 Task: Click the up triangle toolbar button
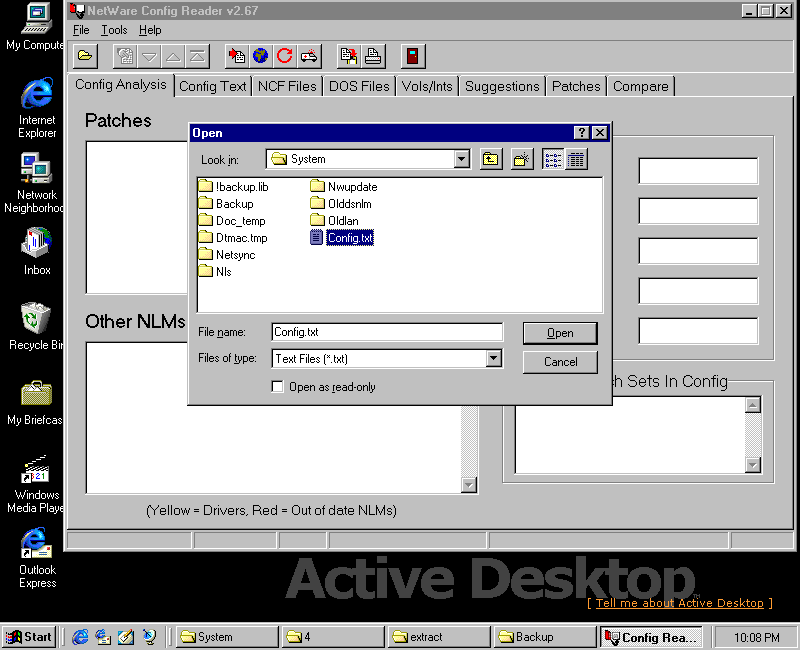click(x=173, y=56)
